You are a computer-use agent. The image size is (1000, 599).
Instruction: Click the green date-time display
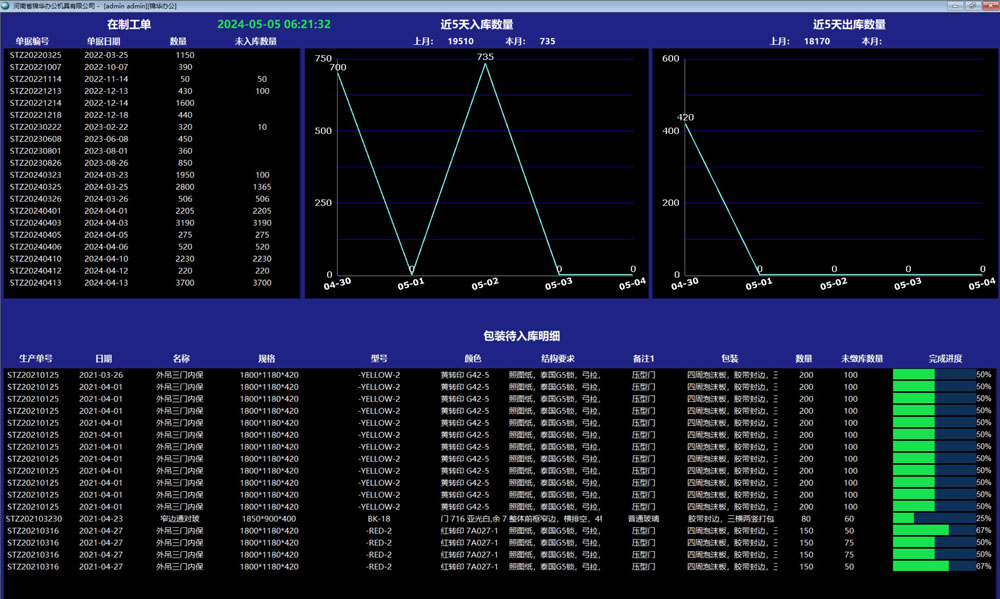[274, 24]
